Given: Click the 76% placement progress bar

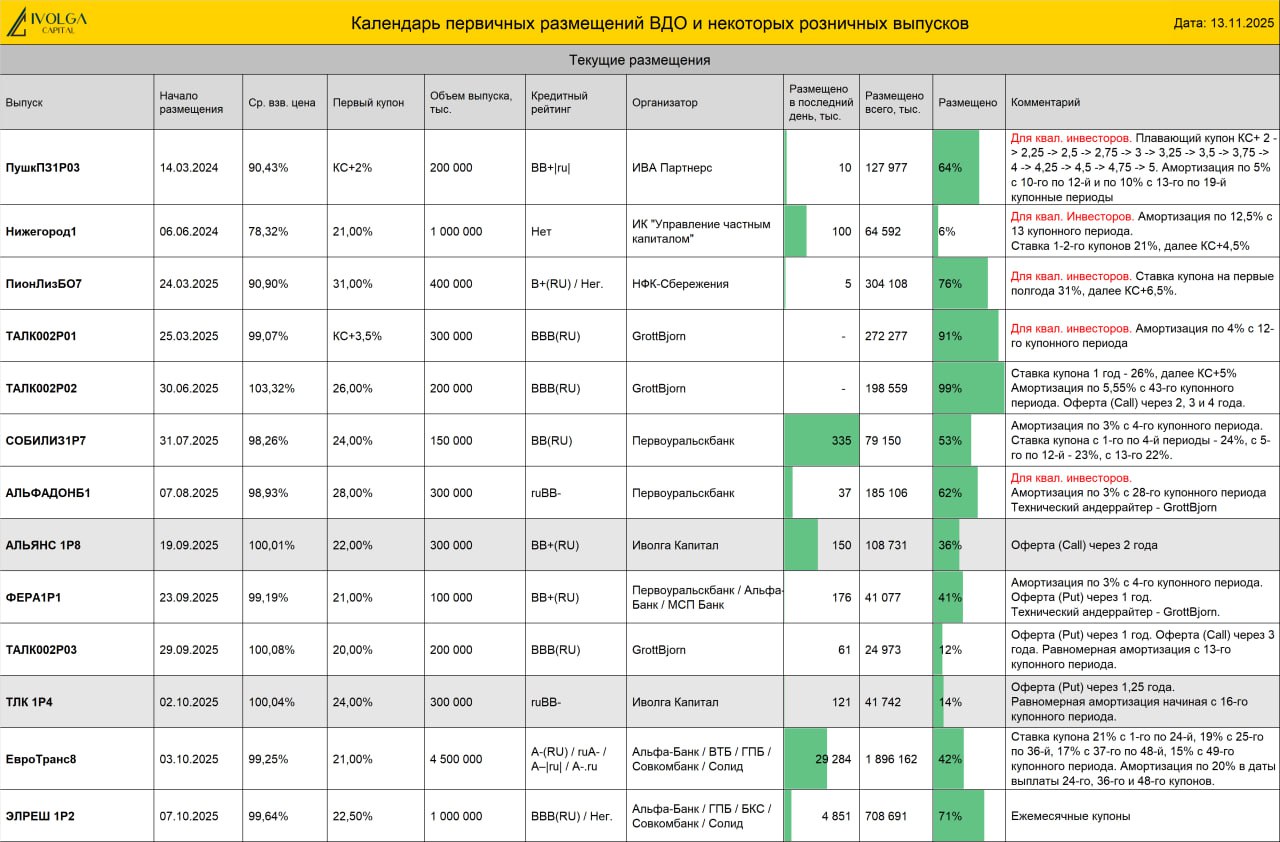Looking at the screenshot, I should [961, 283].
